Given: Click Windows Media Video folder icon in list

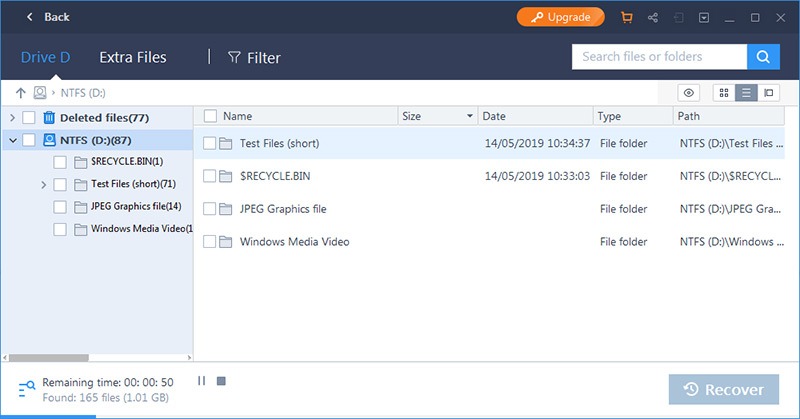Looking at the screenshot, I should [226, 241].
